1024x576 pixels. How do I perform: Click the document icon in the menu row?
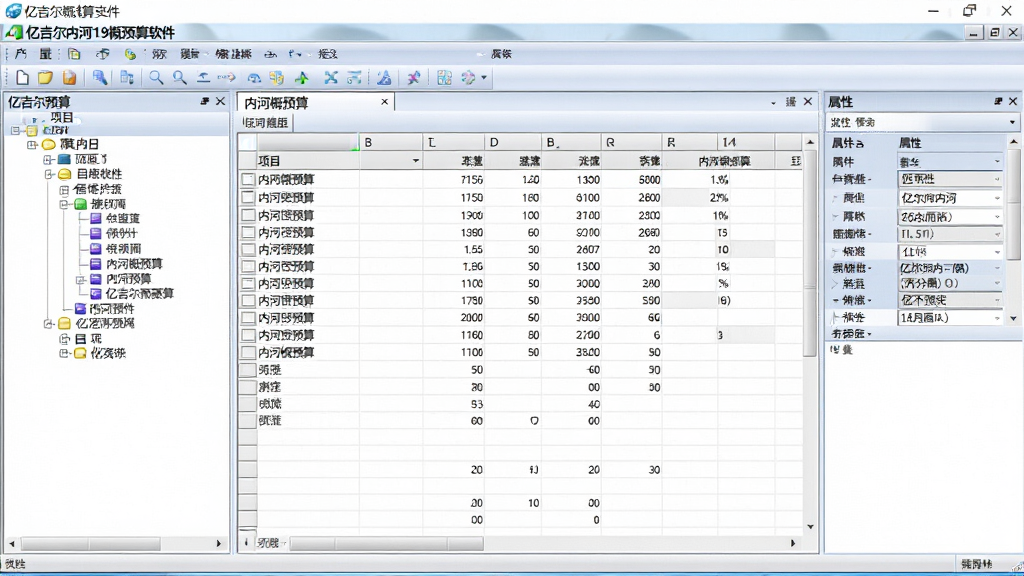point(74,54)
